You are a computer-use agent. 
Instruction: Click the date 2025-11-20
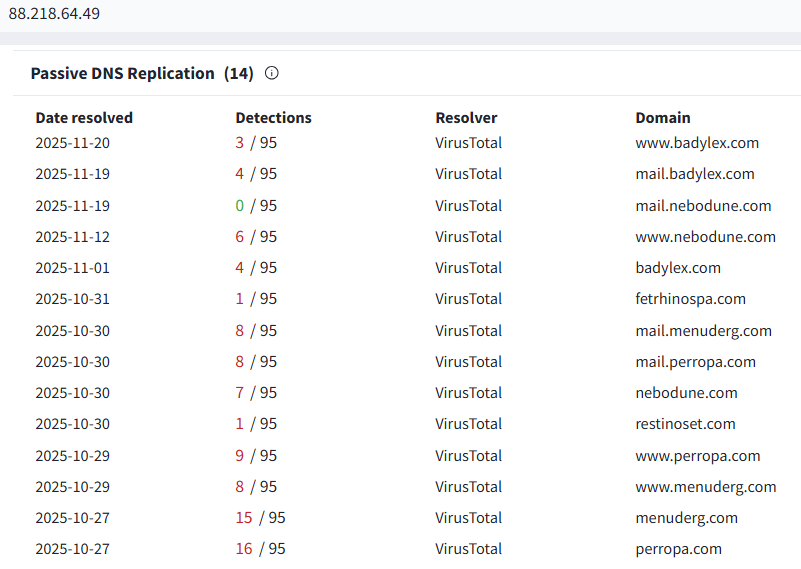point(73,143)
